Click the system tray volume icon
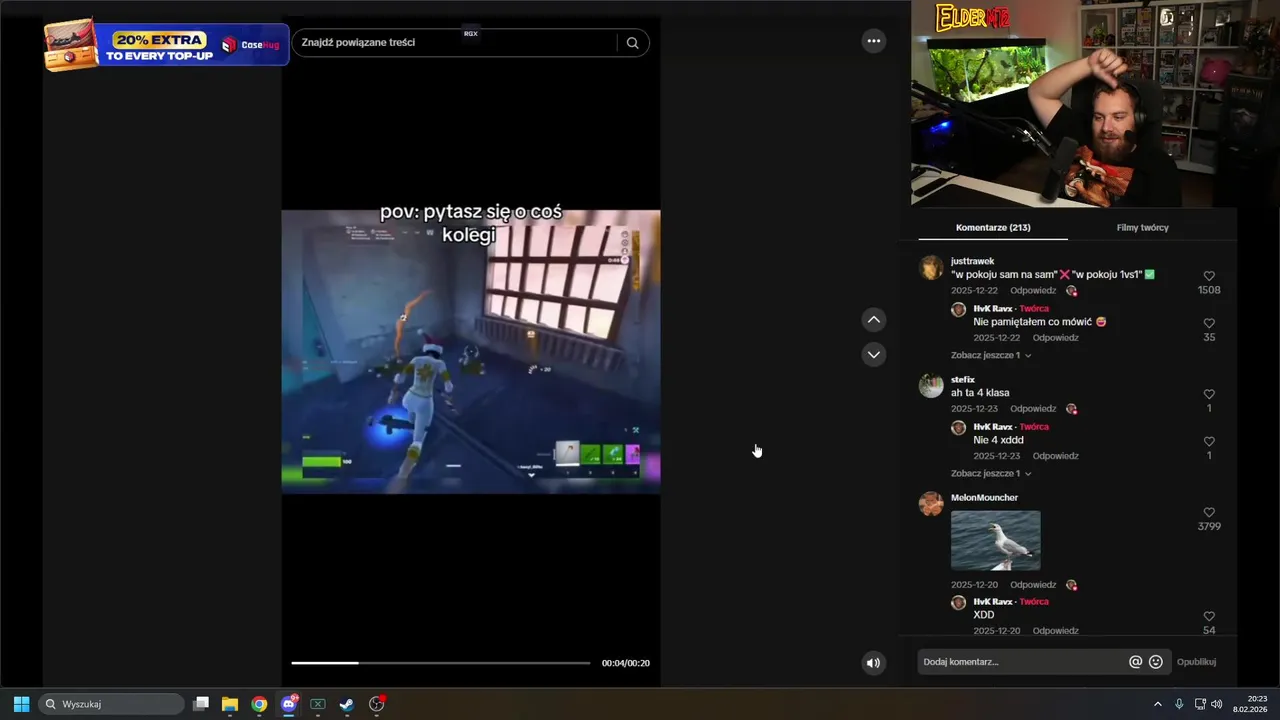The image size is (1280, 720). coord(1217,704)
